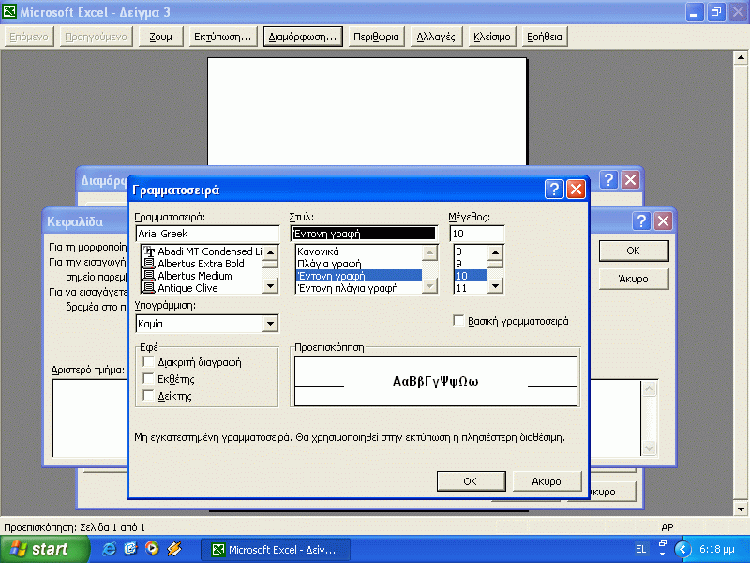Click the fourth quick launch shortcut icon
This screenshot has width=750, height=563.
174,549
